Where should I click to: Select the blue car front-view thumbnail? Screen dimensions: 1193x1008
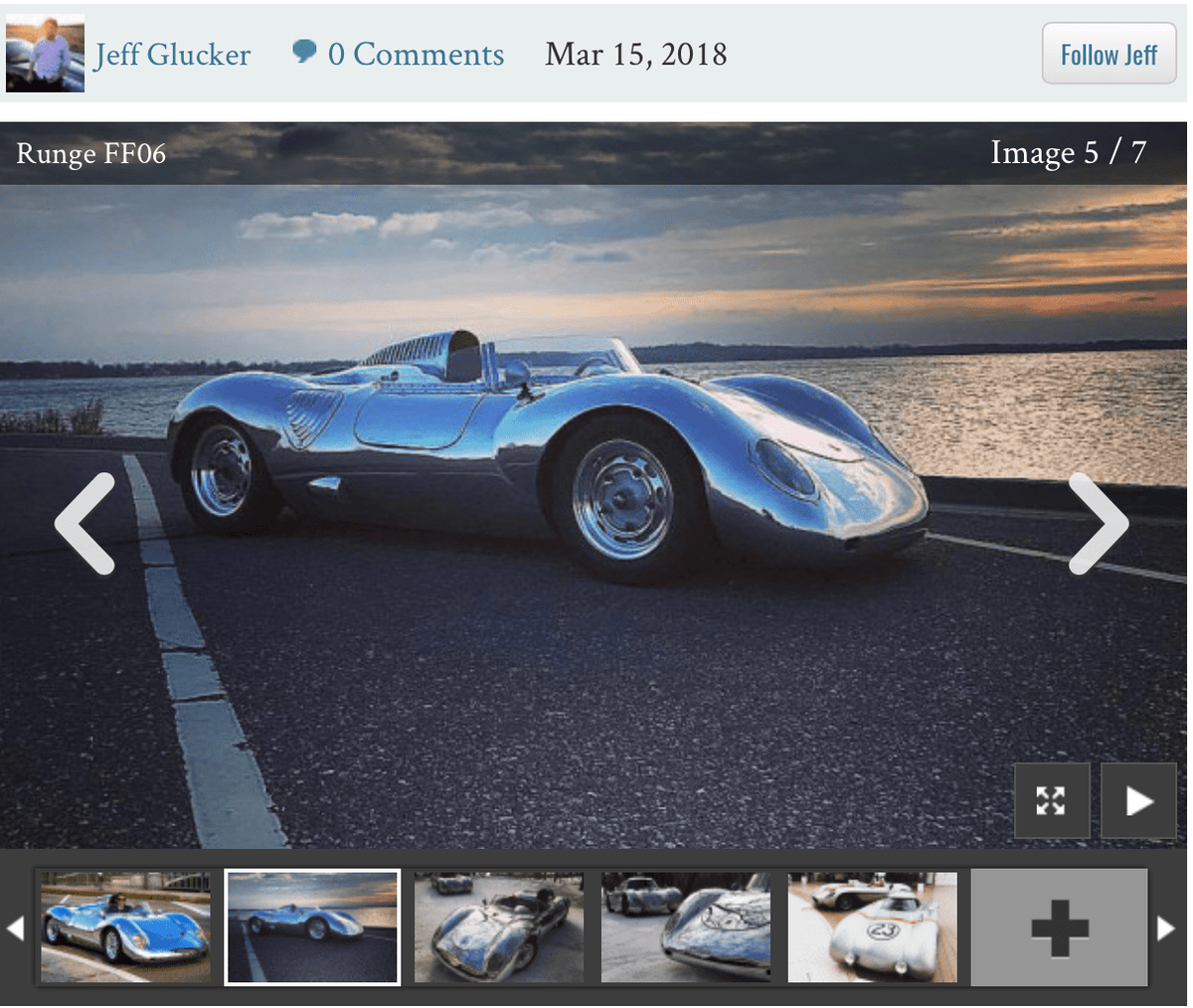click(125, 926)
